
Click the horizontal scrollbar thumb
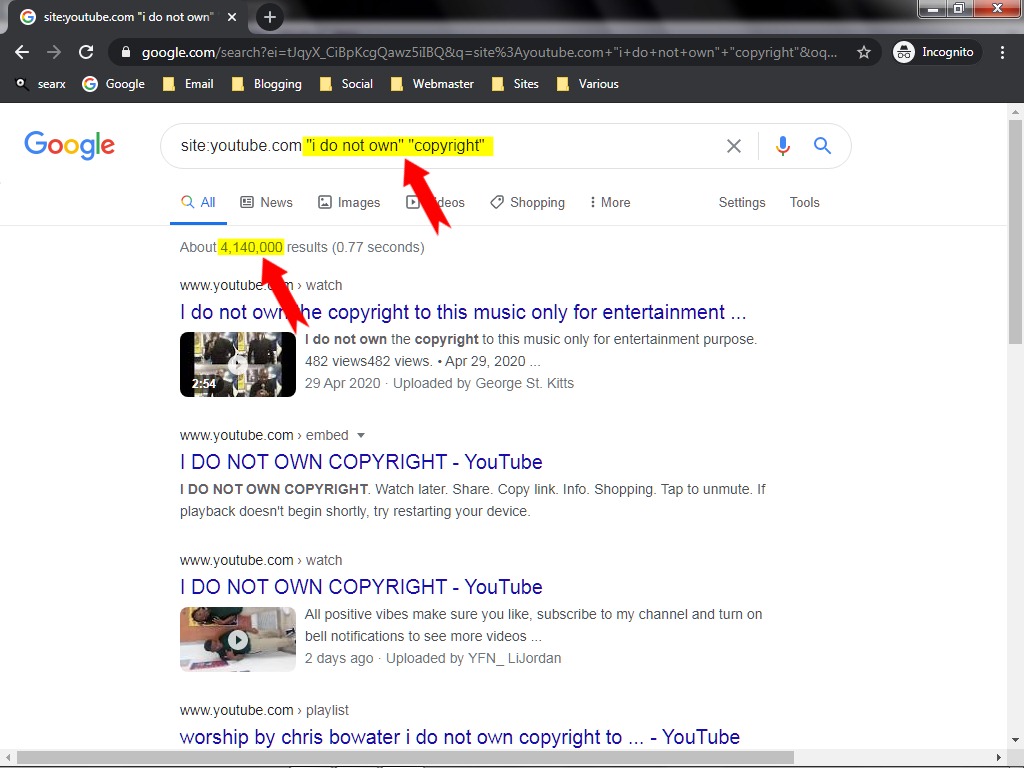tap(405, 758)
